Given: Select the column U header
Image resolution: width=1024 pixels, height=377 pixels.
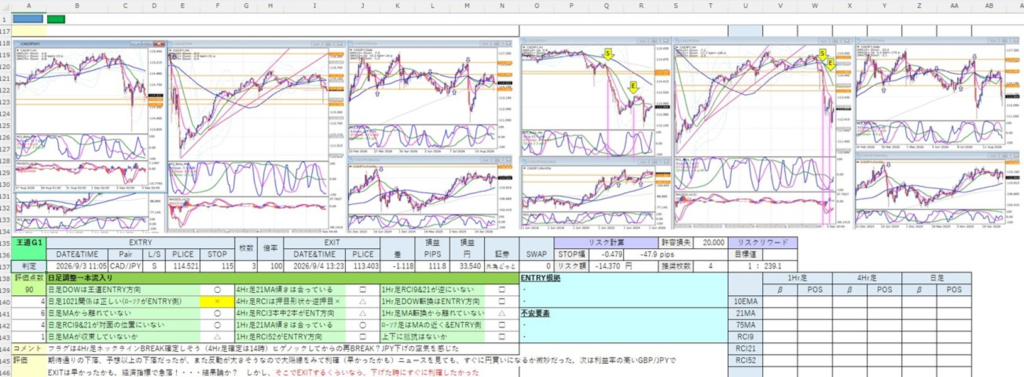Looking at the screenshot, I should pos(745,5).
